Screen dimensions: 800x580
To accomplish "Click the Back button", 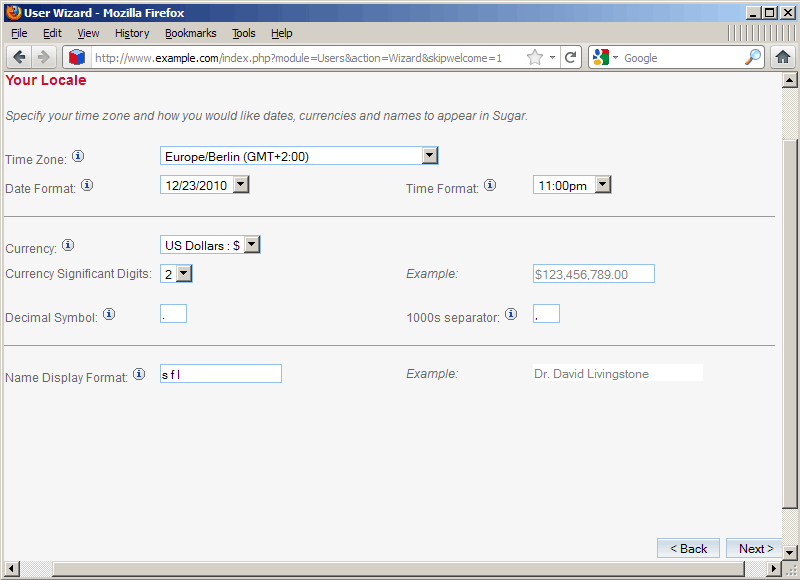I will 688,548.
